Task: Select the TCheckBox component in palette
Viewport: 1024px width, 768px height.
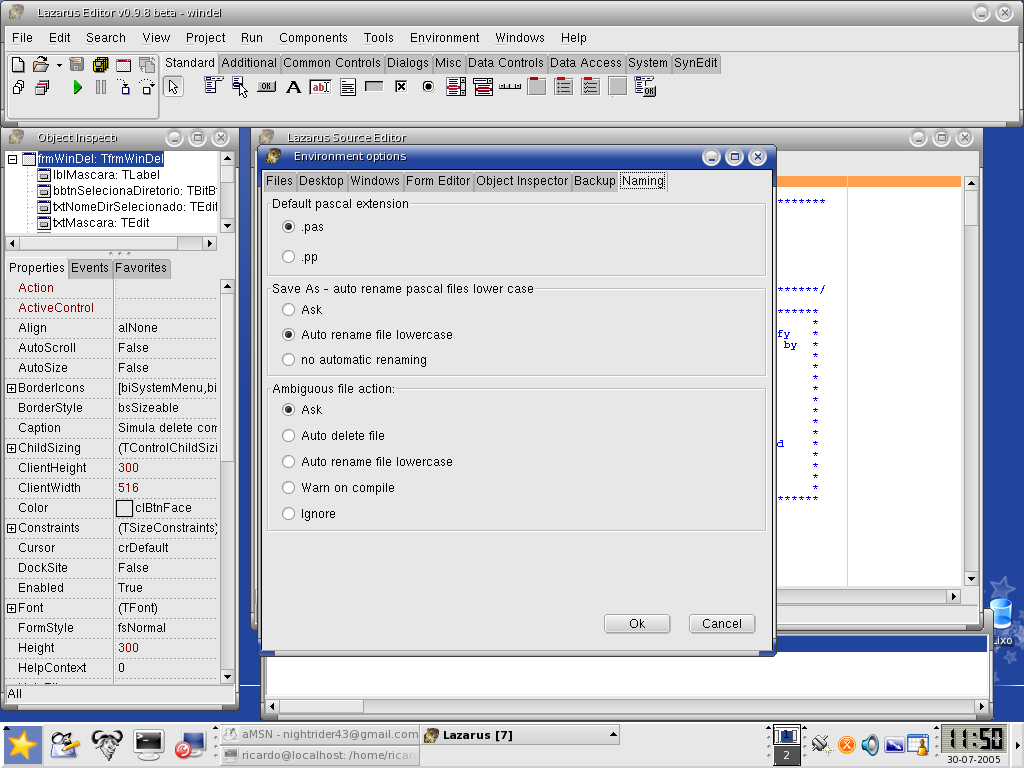Action: 401,87
